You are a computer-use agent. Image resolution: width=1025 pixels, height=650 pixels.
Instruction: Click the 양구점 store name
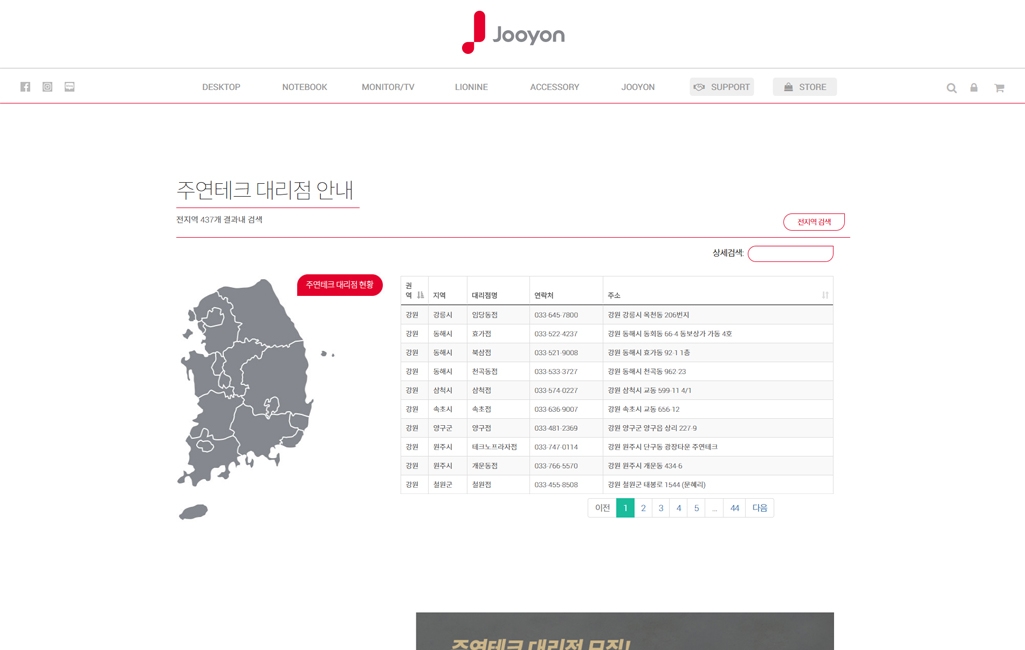point(481,428)
